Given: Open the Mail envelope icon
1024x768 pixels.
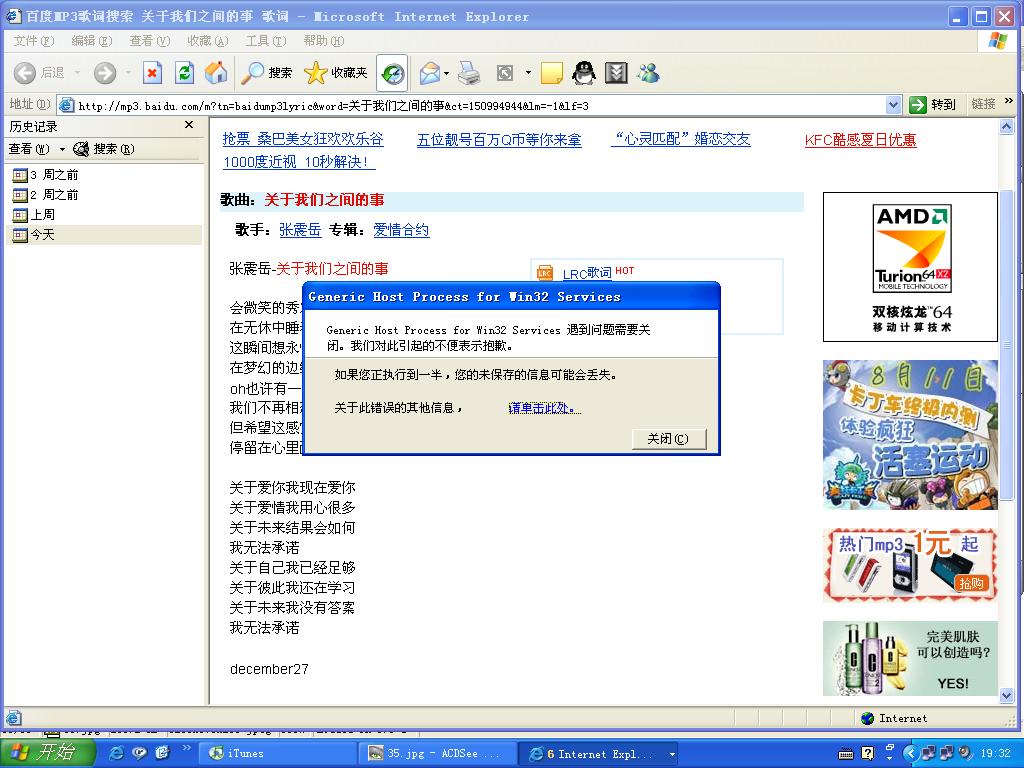Looking at the screenshot, I should [430, 72].
